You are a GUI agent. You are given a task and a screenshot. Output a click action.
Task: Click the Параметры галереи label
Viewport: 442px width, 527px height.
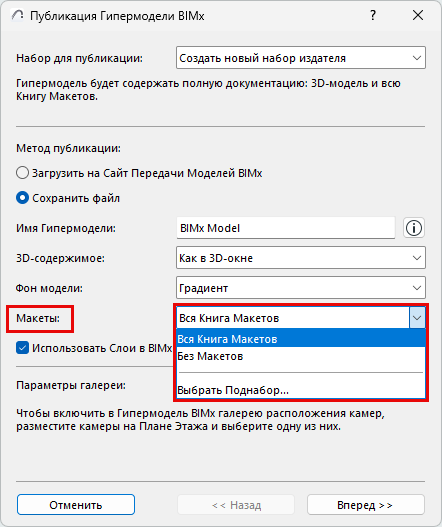[x=71, y=385]
